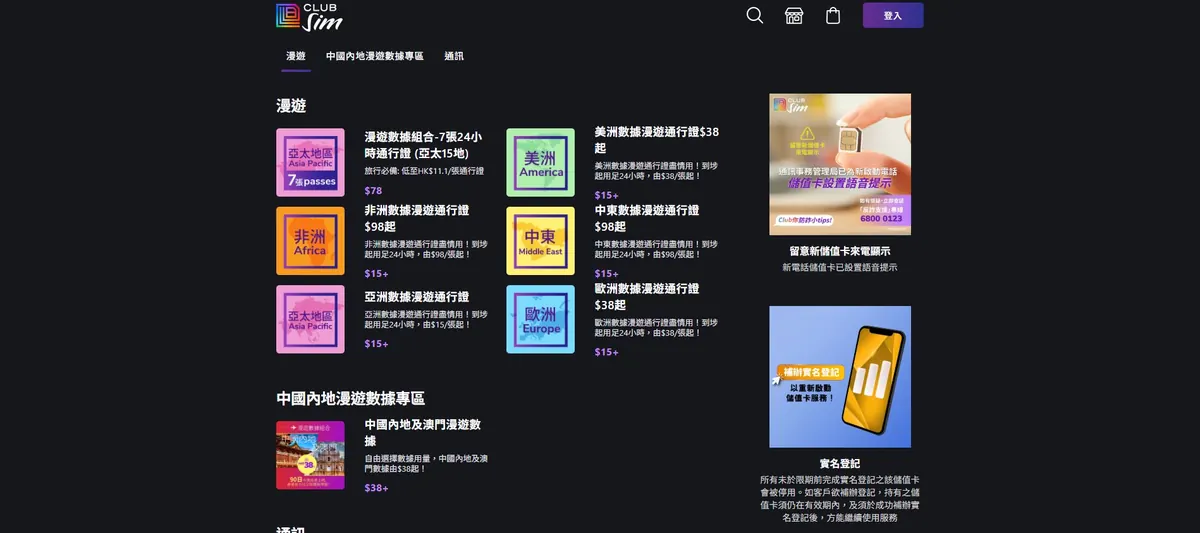Image resolution: width=1200 pixels, height=533 pixels.
Task: Open 漫遊數據組合-7張24小時通行證 title link
Action: [x=423, y=145]
